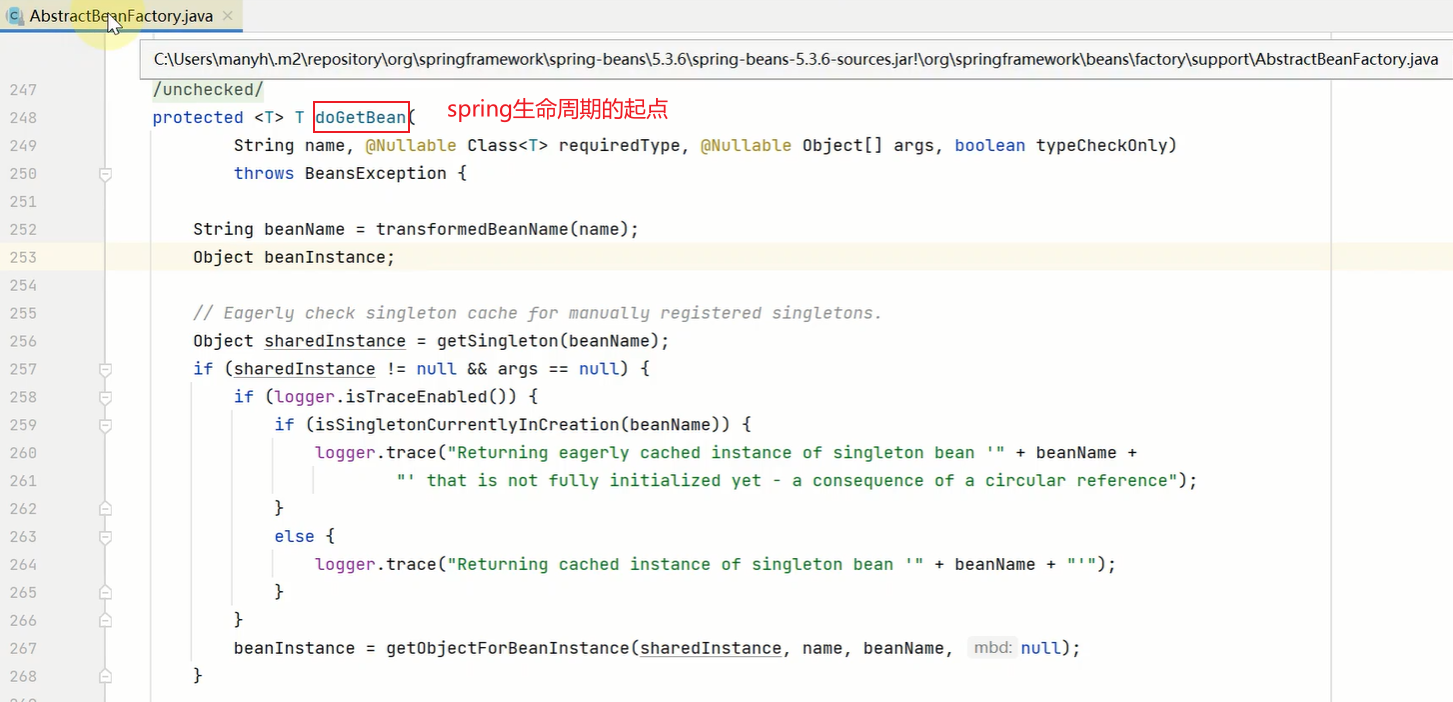Click the doGetBean method name
1453x702 pixels.
(x=360, y=117)
